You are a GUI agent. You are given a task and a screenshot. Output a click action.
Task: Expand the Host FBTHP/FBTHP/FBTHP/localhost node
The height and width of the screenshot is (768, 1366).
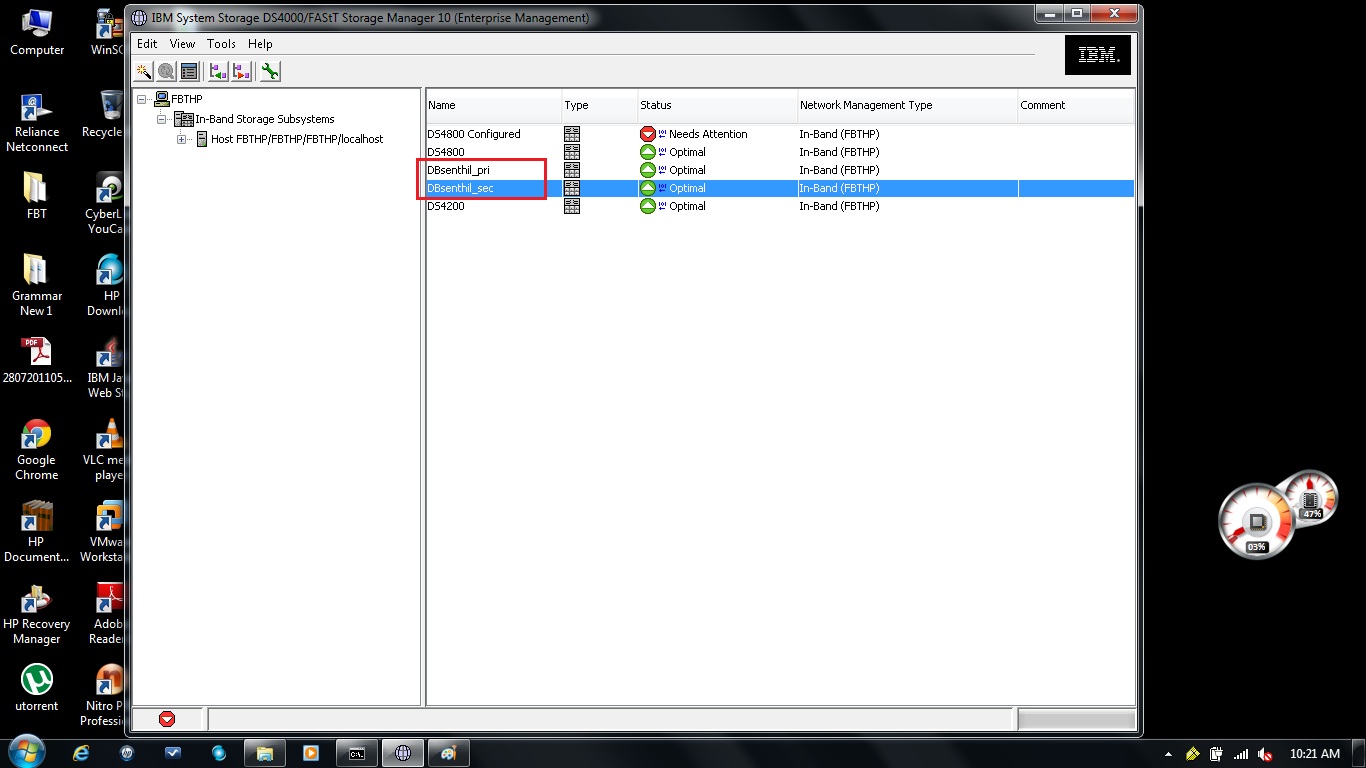(181, 138)
